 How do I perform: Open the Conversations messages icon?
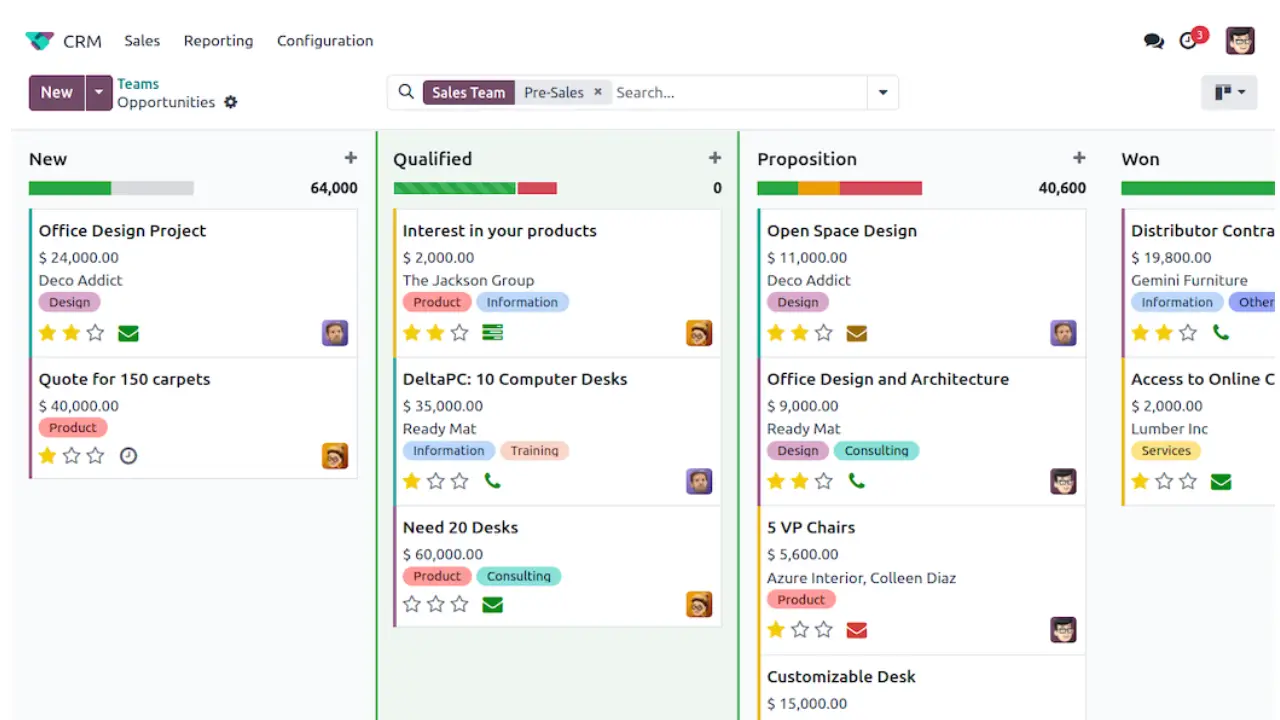(x=1153, y=41)
